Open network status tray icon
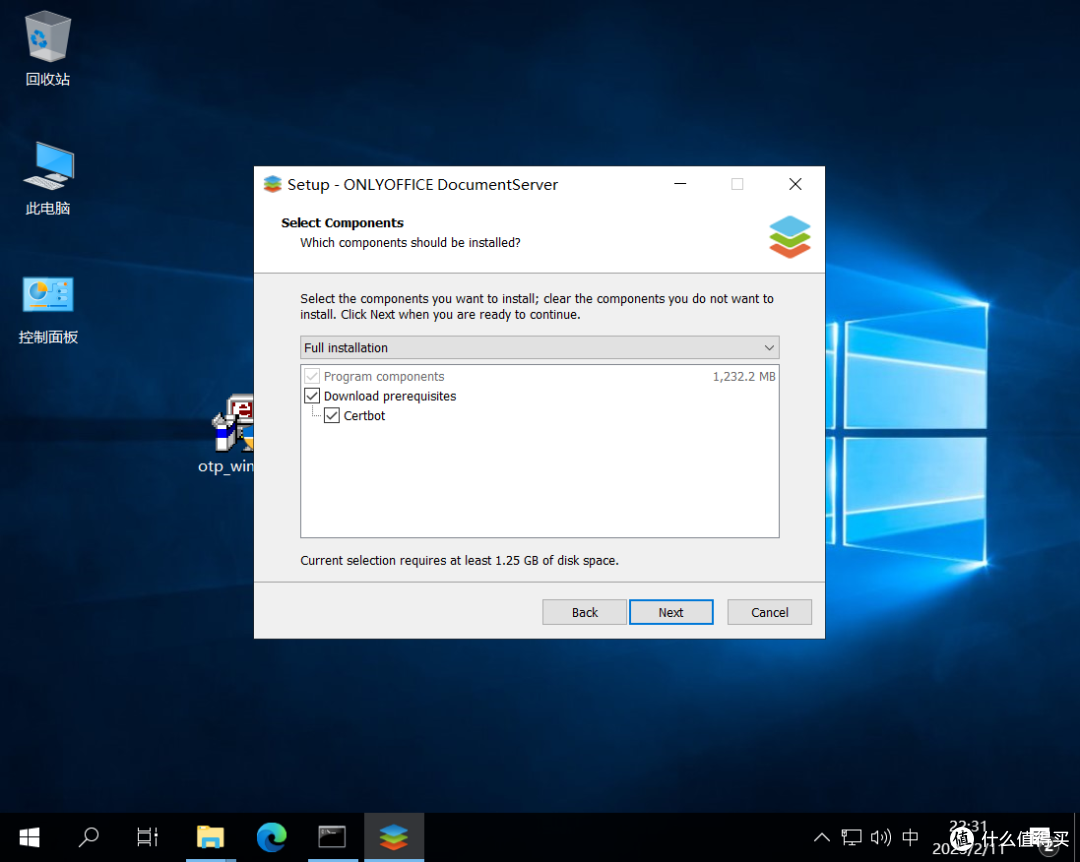The image size is (1080, 862). click(x=851, y=837)
